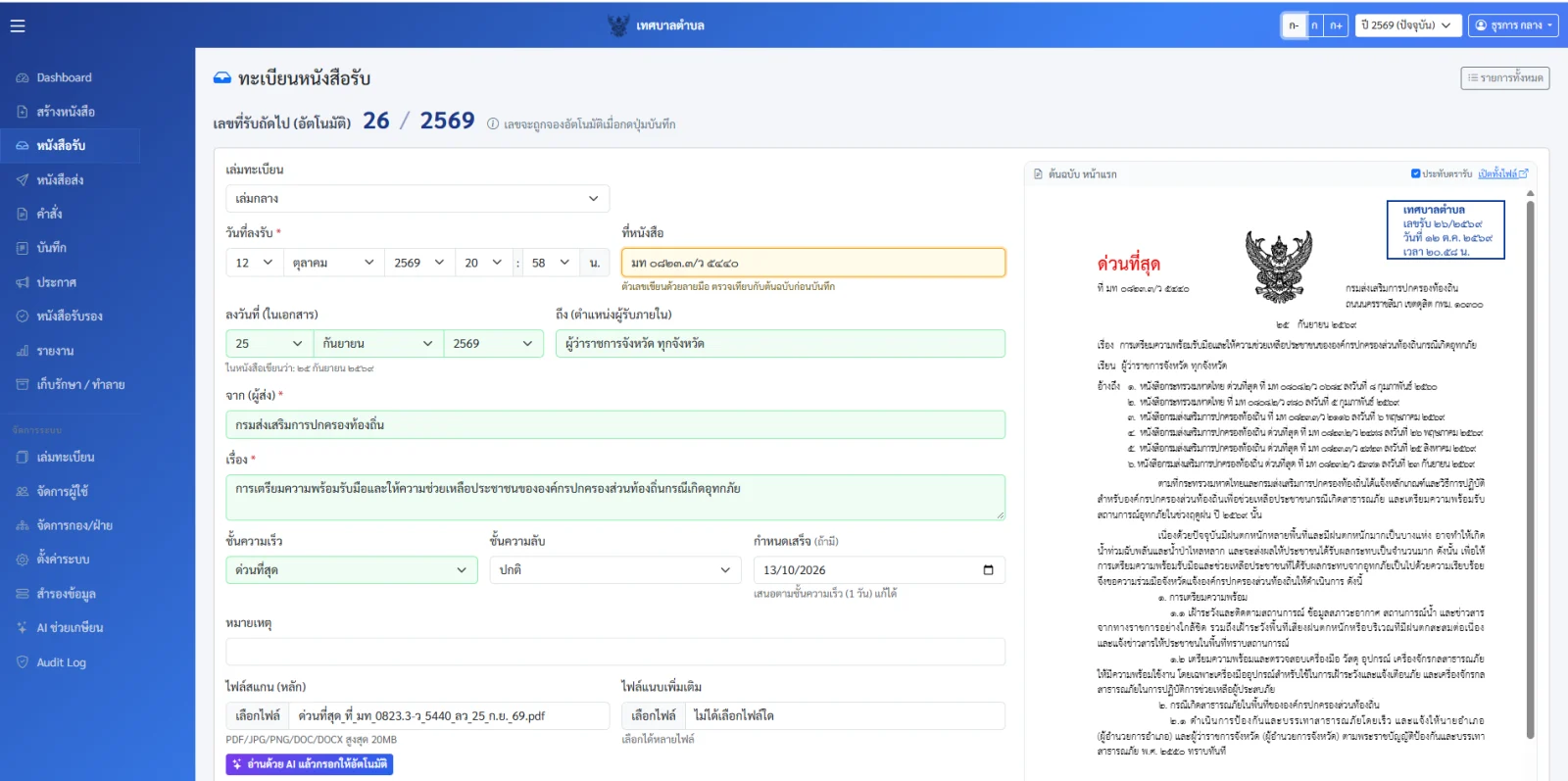Open the หนังสือรับรอง check icon
The width and height of the screenshot is (1568, 781).
pos(23,317)
